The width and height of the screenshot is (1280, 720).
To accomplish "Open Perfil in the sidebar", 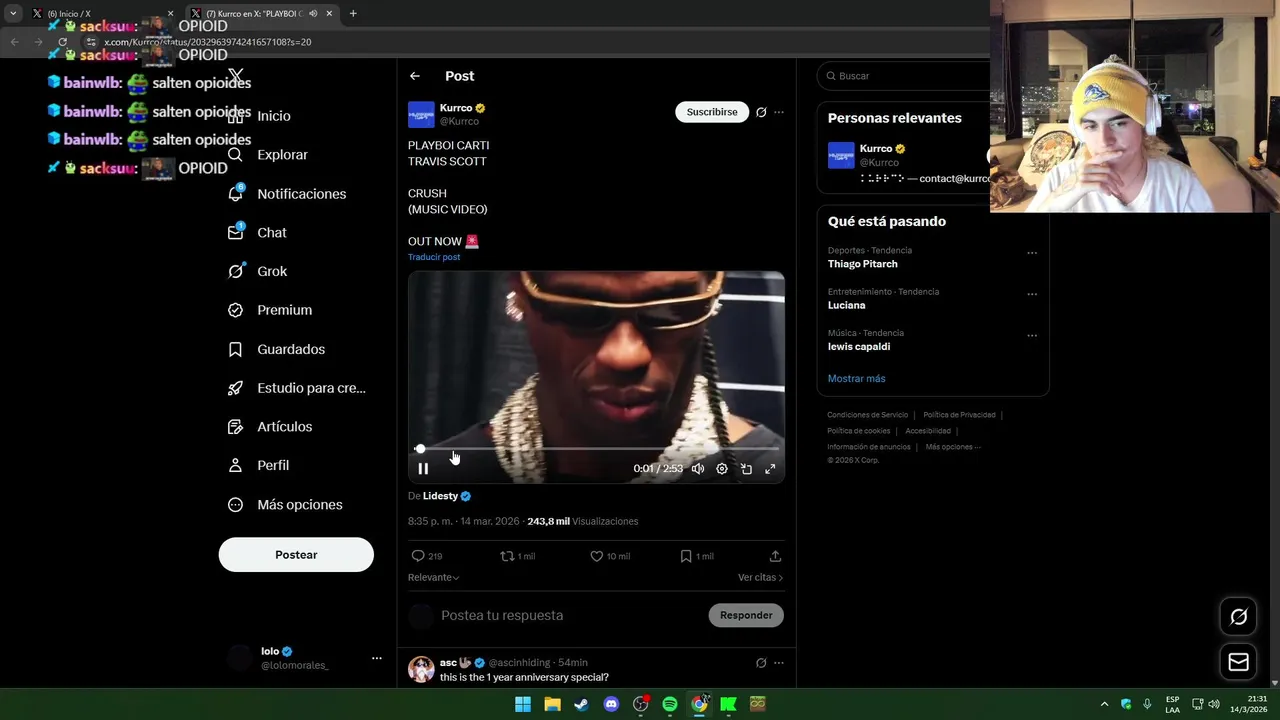I will [x=259, y=465].
